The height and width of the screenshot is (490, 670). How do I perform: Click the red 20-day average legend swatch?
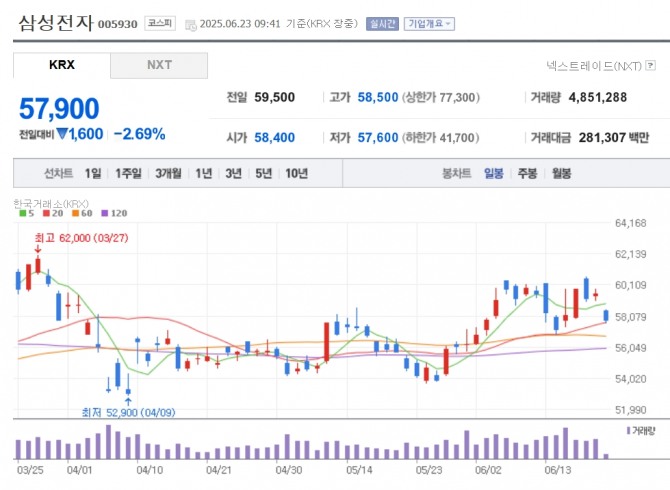tap(47, 213)
